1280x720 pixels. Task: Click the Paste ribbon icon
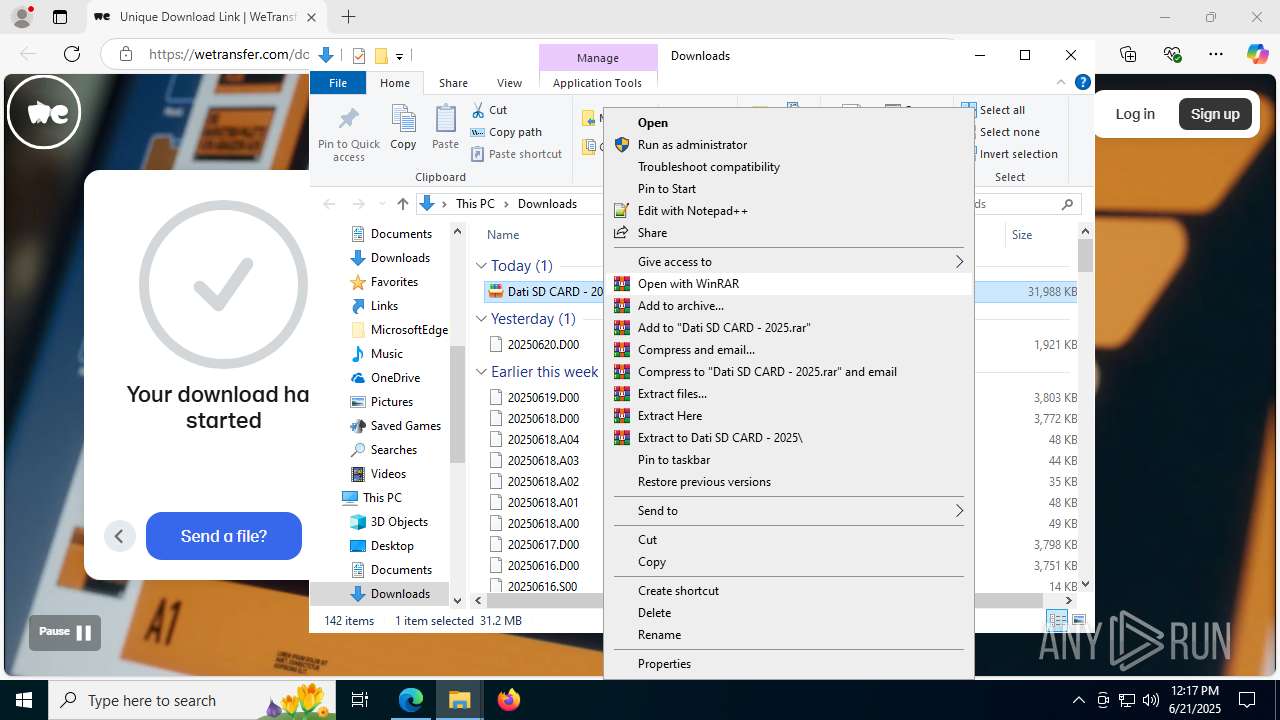click(445, 120)
